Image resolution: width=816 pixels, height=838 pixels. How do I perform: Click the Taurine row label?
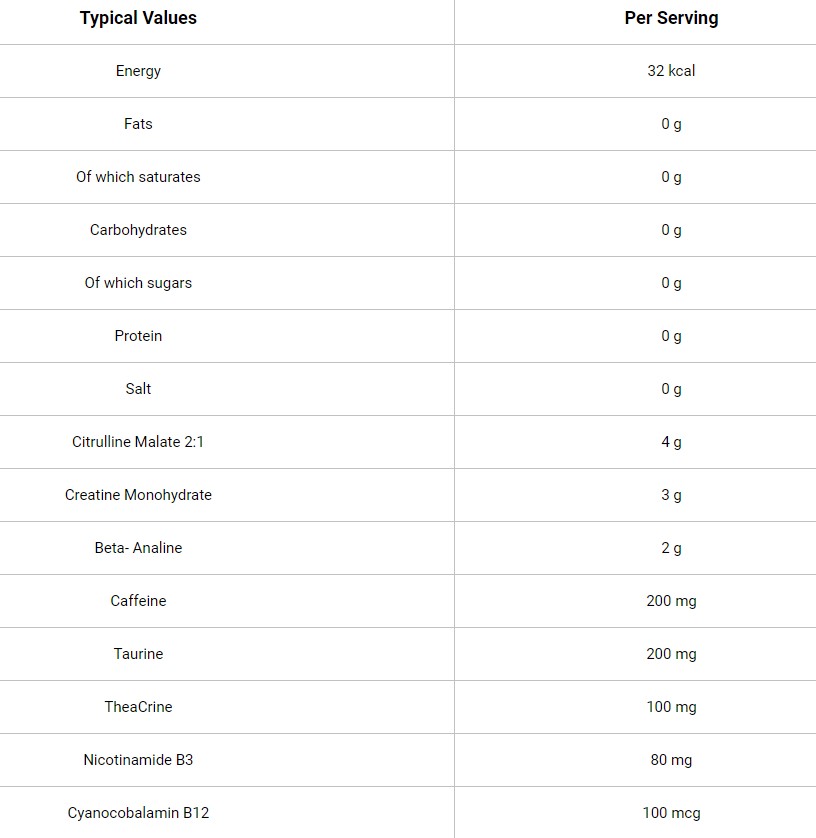pyautogui.click(x=138, y=653)
